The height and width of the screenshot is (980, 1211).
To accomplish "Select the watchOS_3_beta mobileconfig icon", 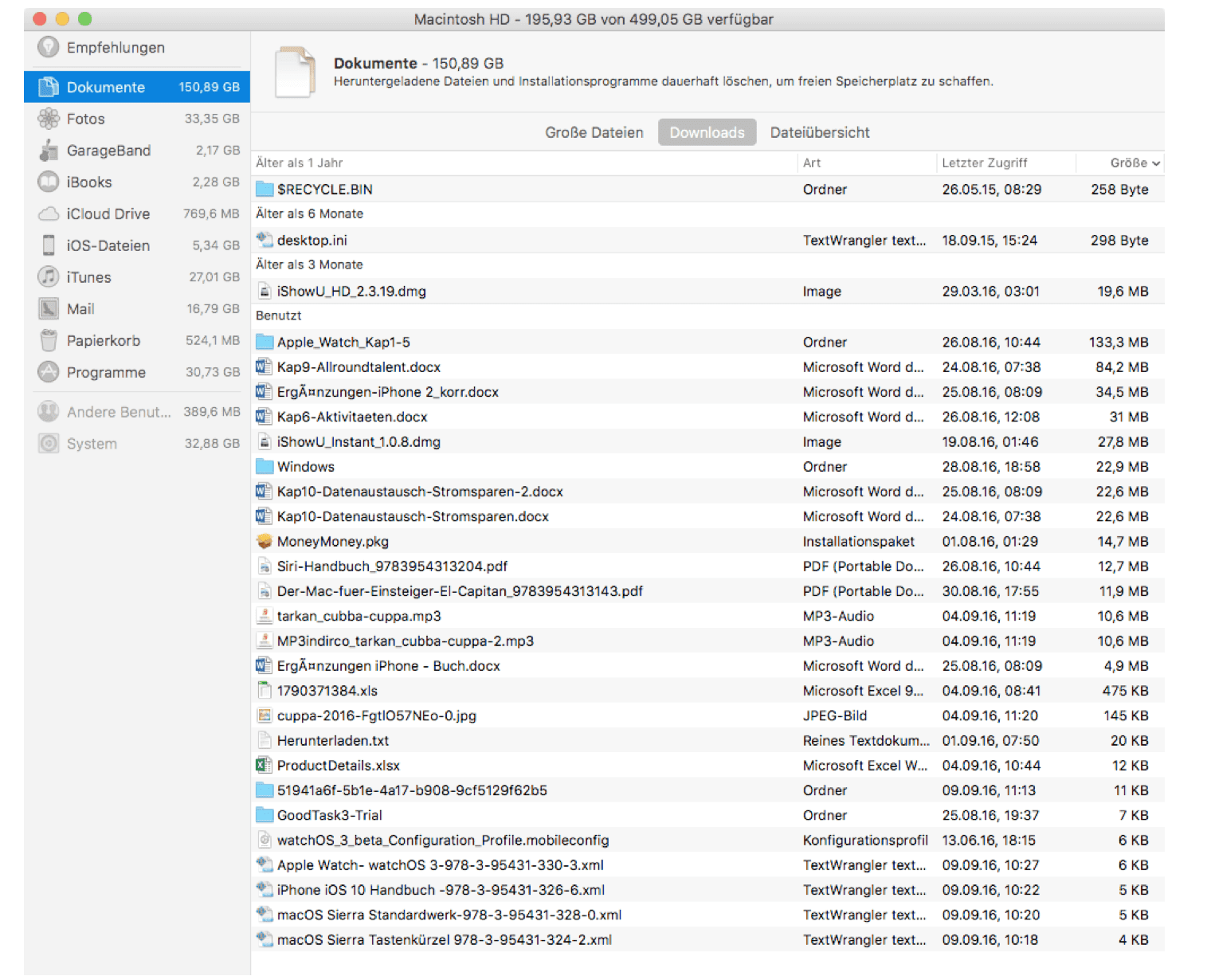I will click(x=265, y=840).
